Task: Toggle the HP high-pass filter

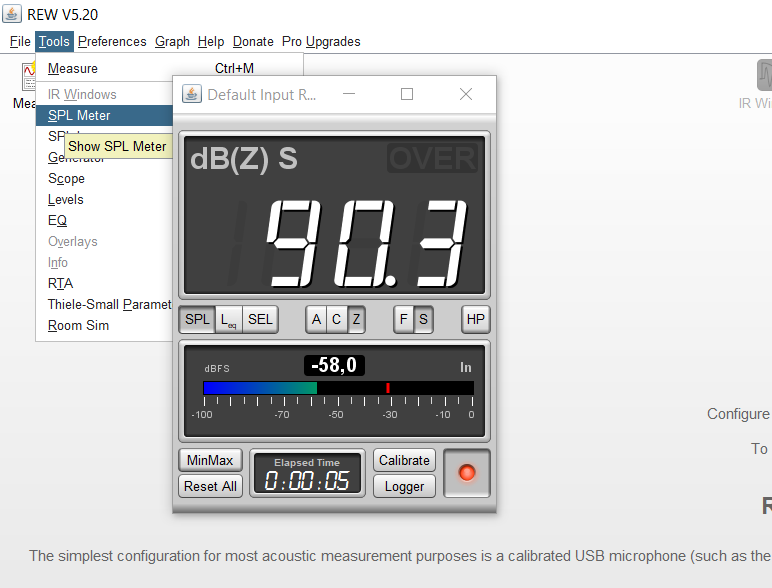Action: point(476,319)
